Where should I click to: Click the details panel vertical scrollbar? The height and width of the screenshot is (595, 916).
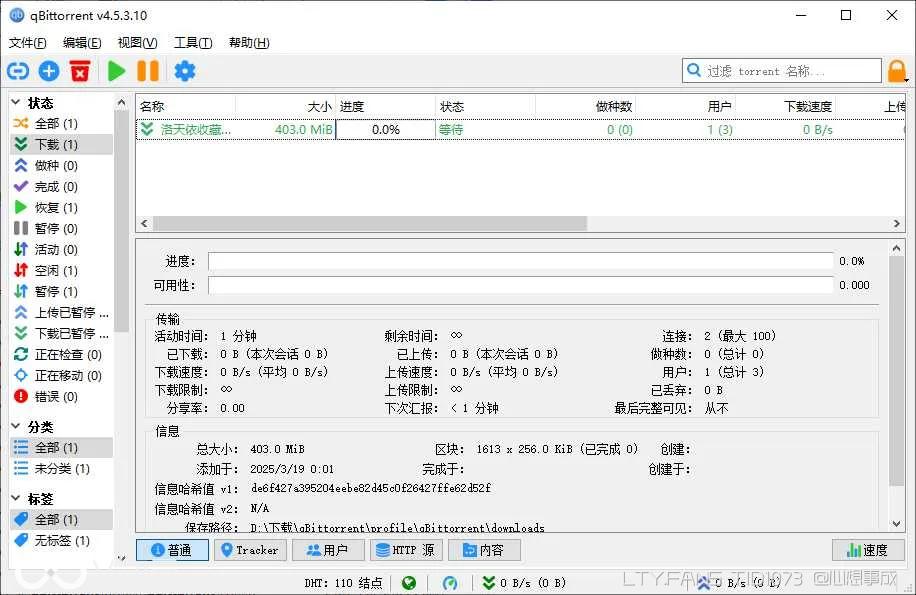click(896, 371)
